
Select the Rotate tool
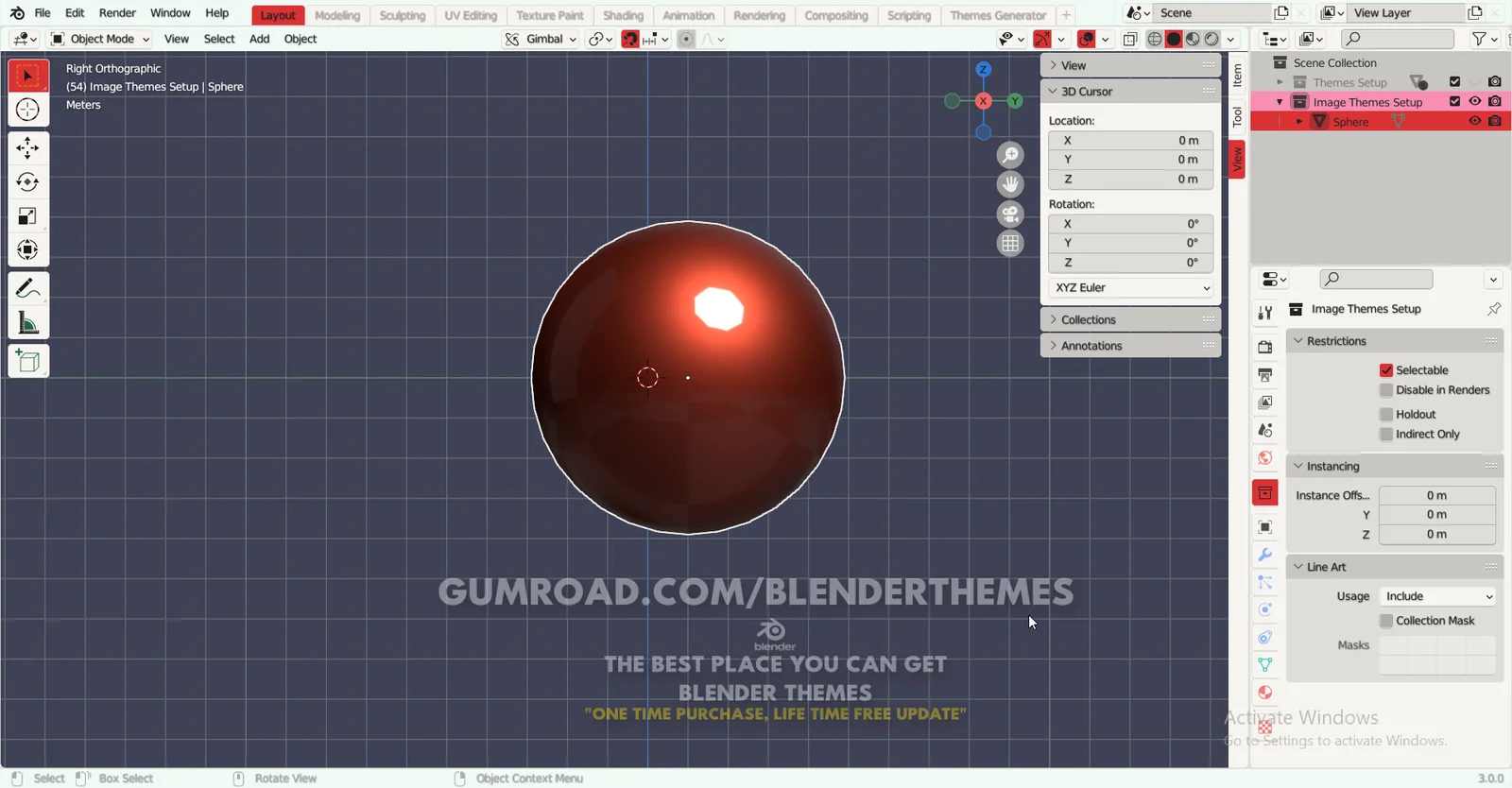pyautogui.click(x=28, y=181)
